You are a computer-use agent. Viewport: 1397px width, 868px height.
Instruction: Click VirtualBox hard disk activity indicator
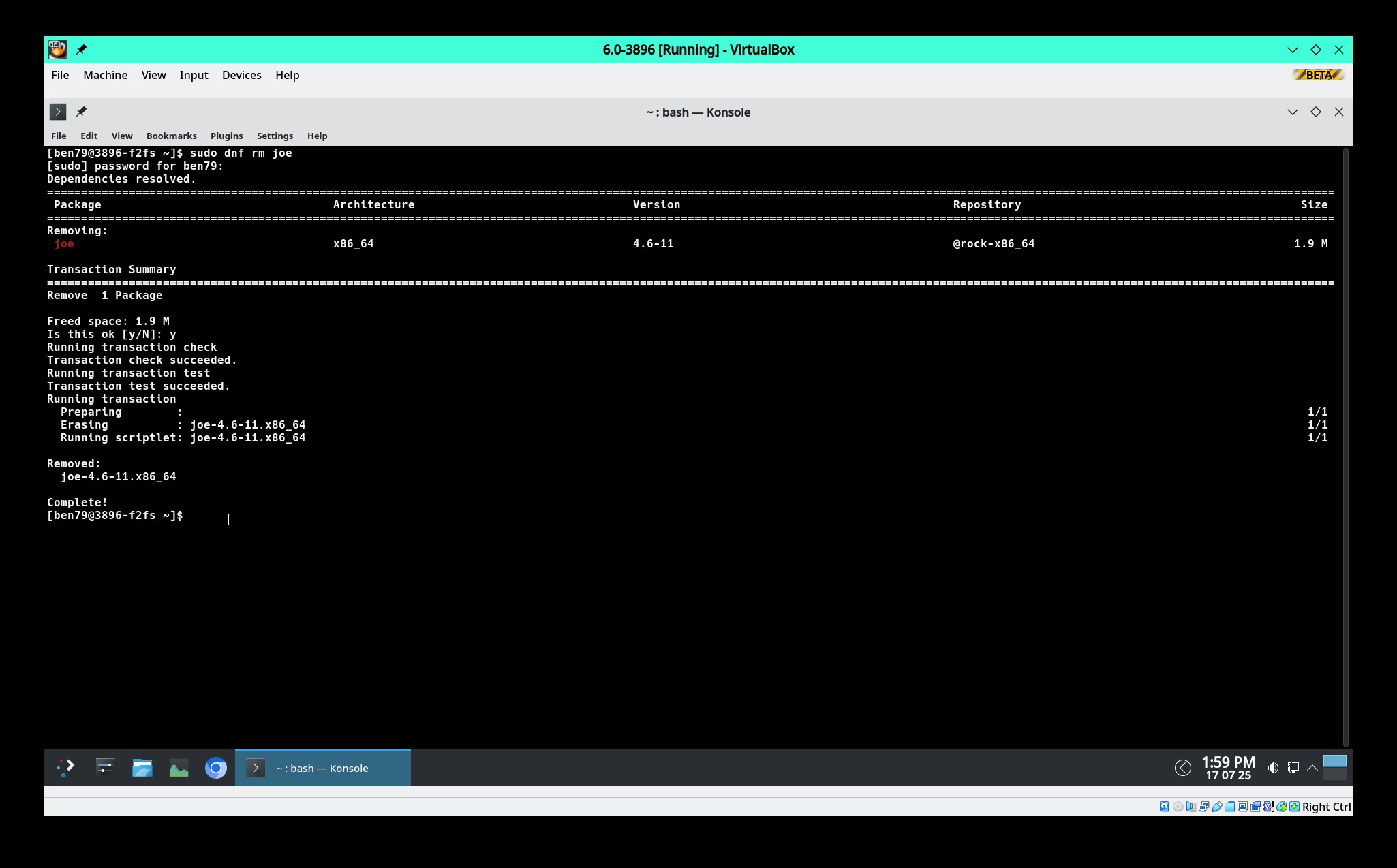pos(1164,807)
